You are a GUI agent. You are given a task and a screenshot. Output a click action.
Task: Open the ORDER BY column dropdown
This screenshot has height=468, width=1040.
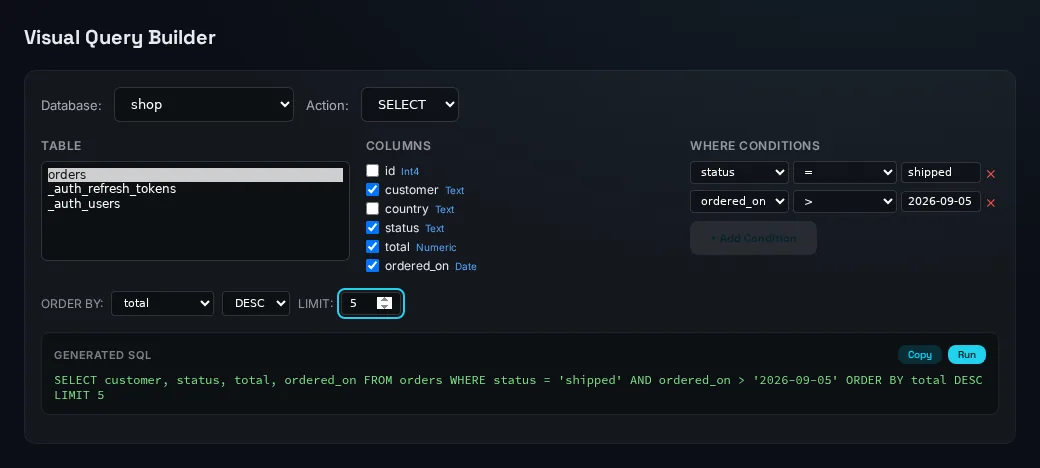tap(162, 304)
